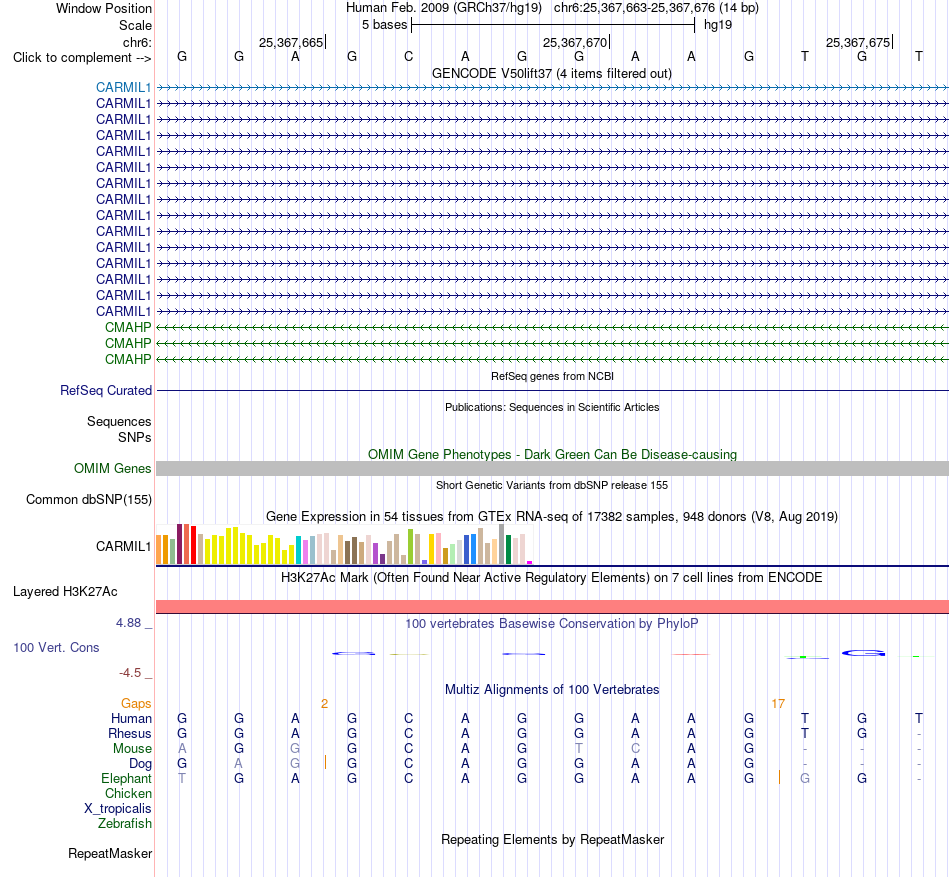950x877 pixels.
Task: Click the CARMIL1 label beside GTEx chart
Action: point(123,546)
